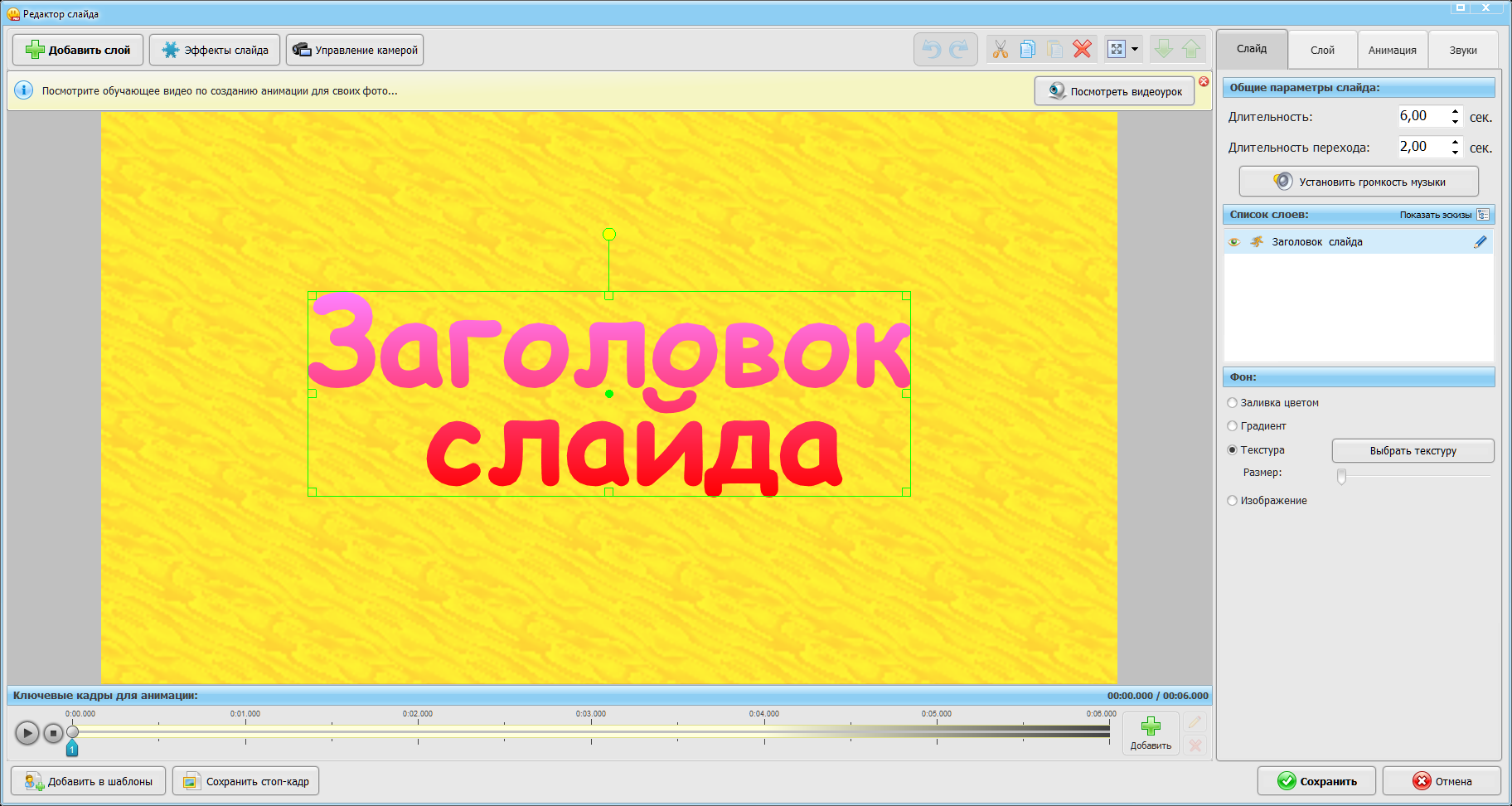Screen dimensions: 1512x806
Task: Increase transition duration with up arrow
Action: pos(1455,142)
